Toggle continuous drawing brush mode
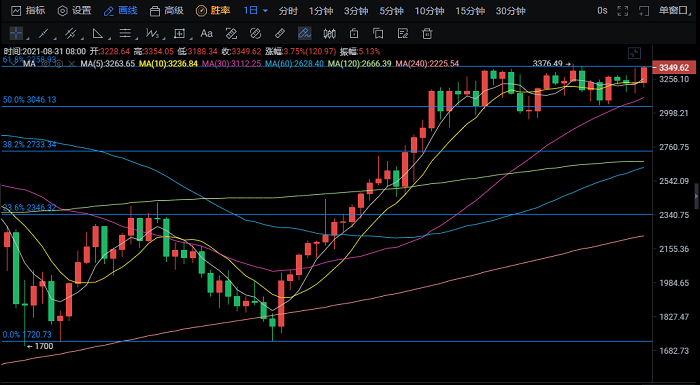700x385 pixels. (304, 33)
